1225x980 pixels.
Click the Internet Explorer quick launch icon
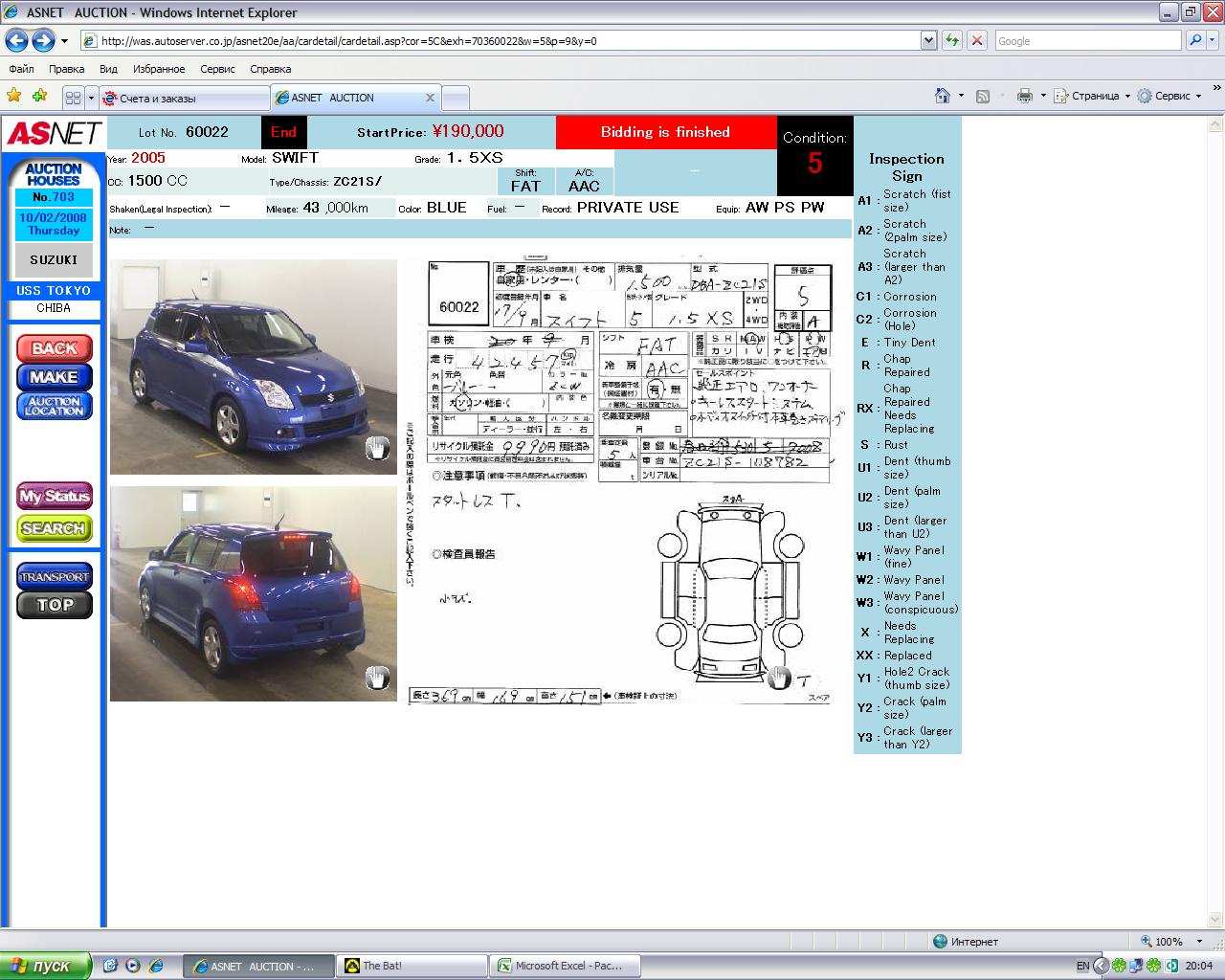[156, 966]
